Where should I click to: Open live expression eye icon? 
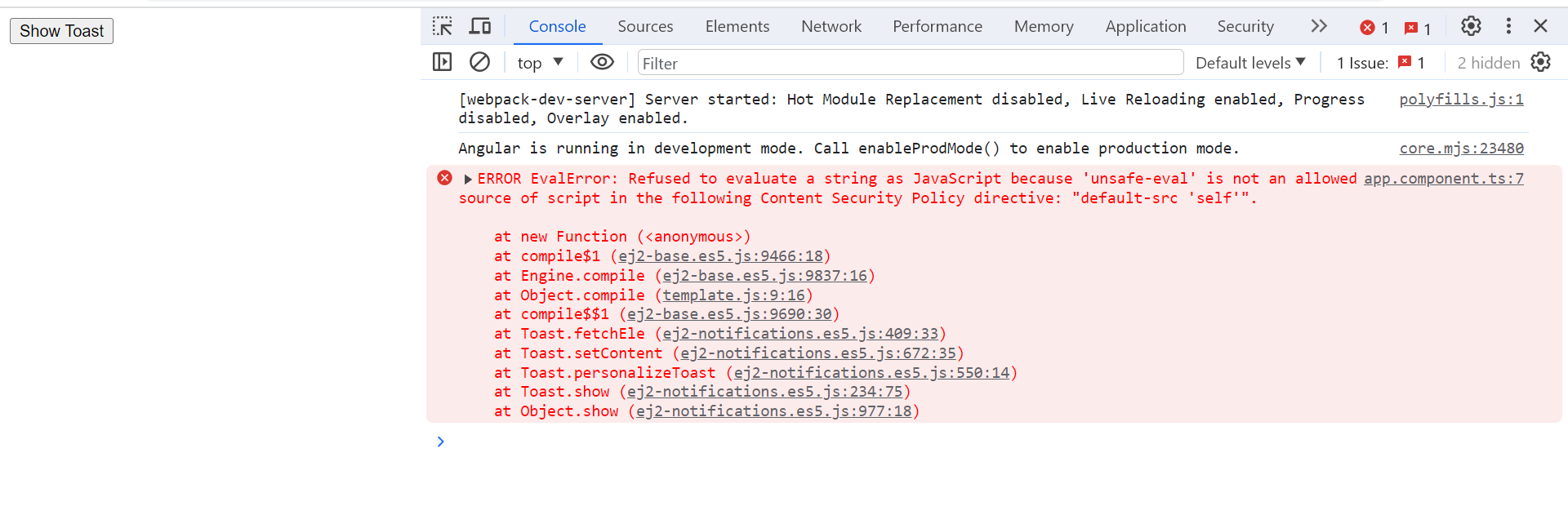click(602, 62)
